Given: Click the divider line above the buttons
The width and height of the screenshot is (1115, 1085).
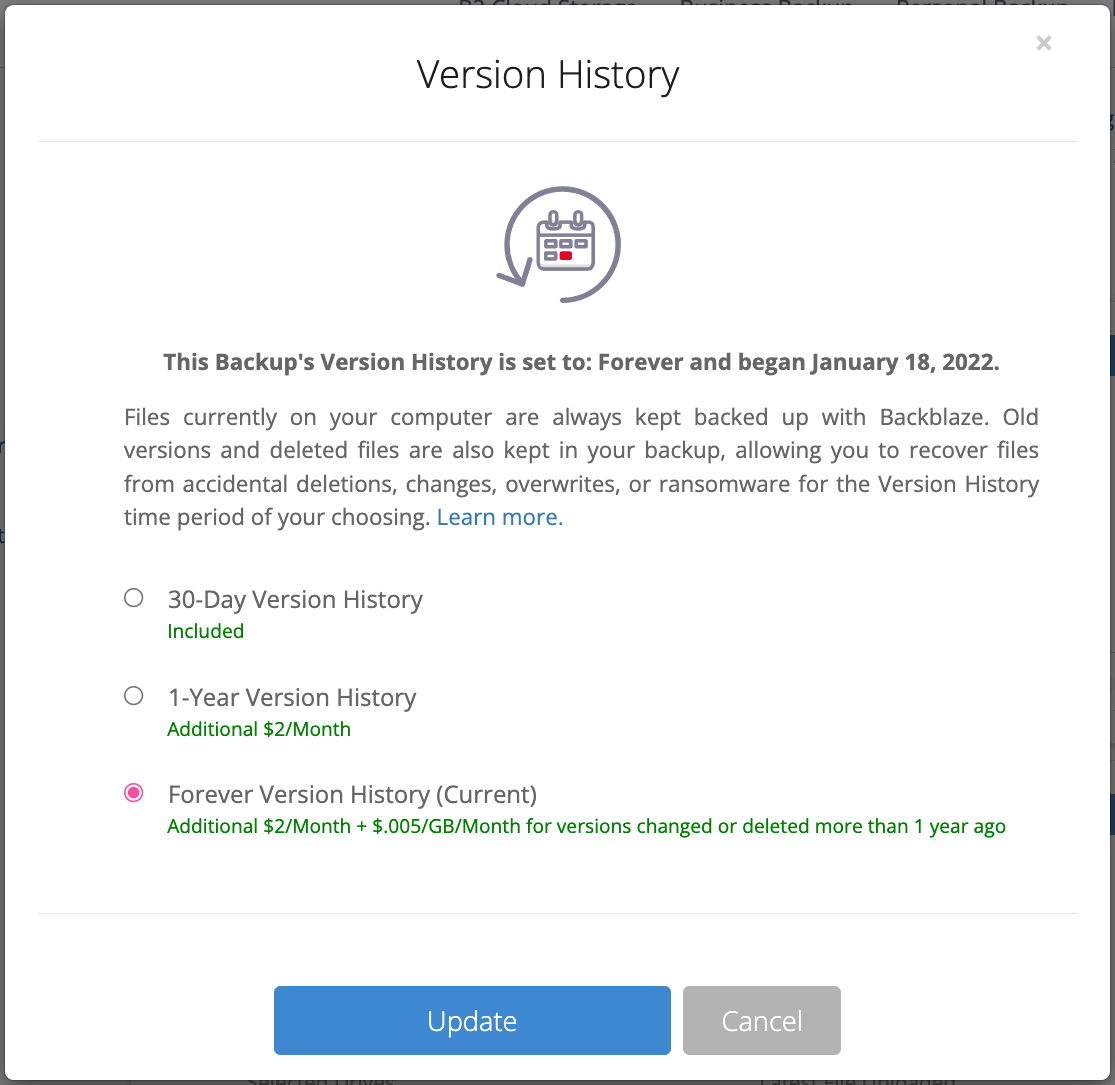Looking at the screenshot, I should [x=558, y=914].
